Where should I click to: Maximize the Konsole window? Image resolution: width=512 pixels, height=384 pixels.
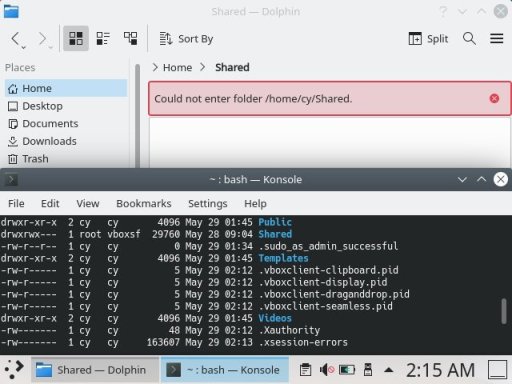481,180
